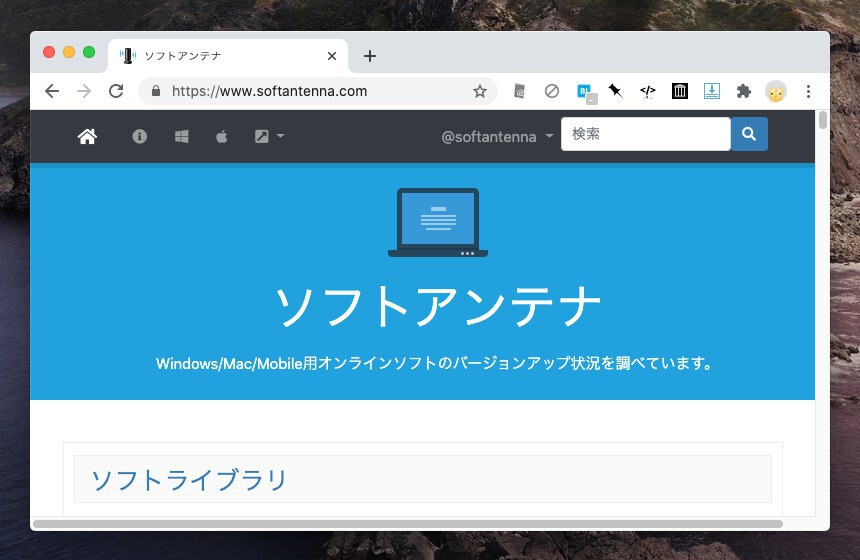Click the archive building extension icon
The height and width of the screenshot is (560, 860).
coord(680,91)
